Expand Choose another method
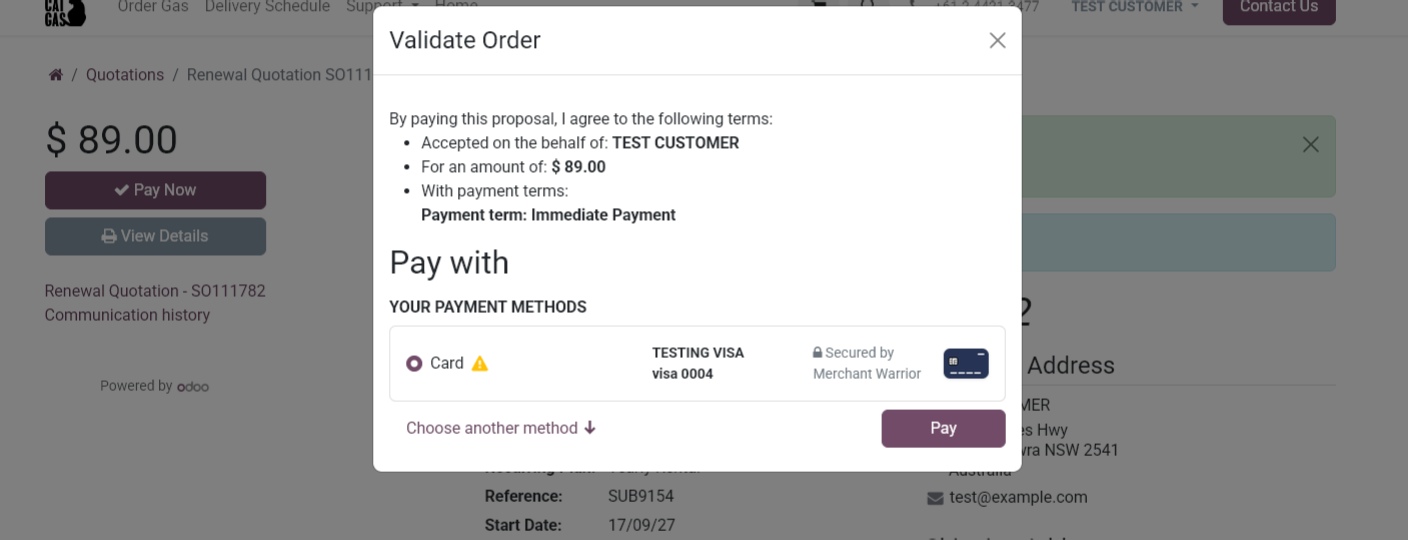Viewport: 1408px width, 540px height. click(500, 428)
